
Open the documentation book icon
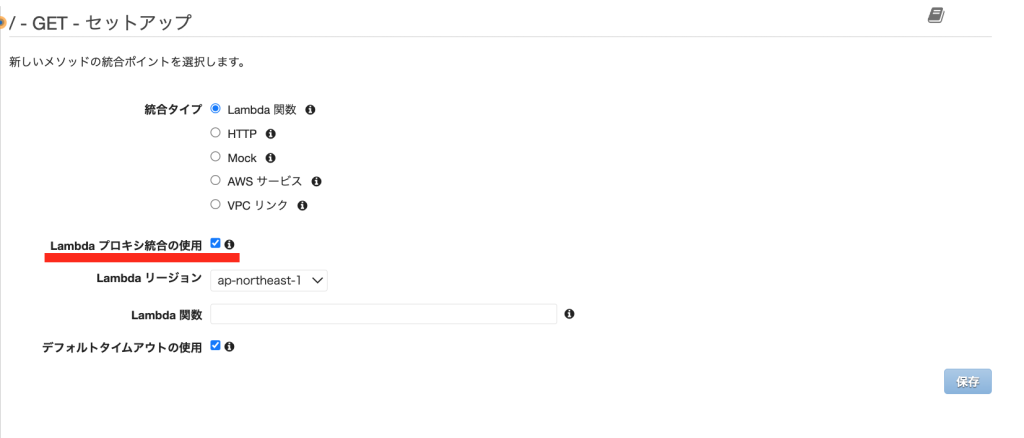click(936, 15)
